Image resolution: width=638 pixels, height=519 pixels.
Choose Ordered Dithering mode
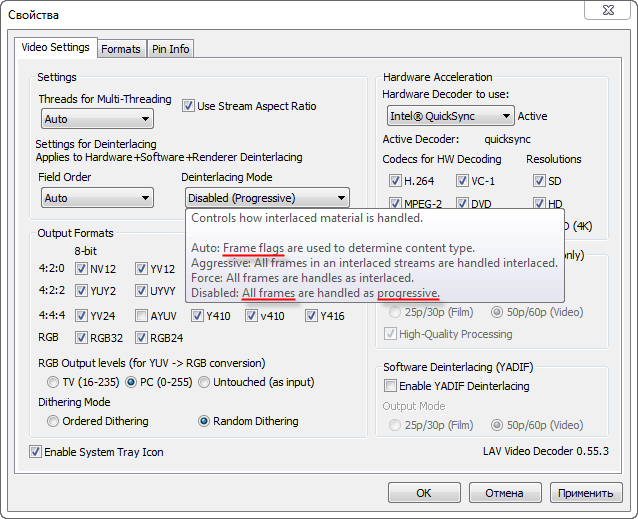54,421
